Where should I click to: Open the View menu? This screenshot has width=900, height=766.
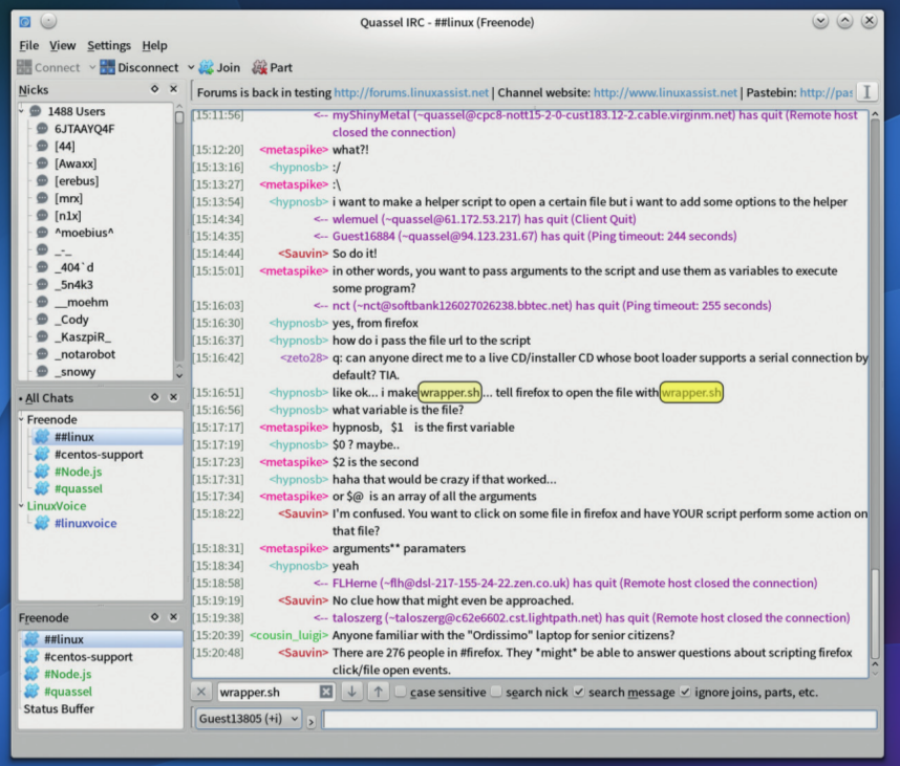pyautogui.click(x=62, y=45)
